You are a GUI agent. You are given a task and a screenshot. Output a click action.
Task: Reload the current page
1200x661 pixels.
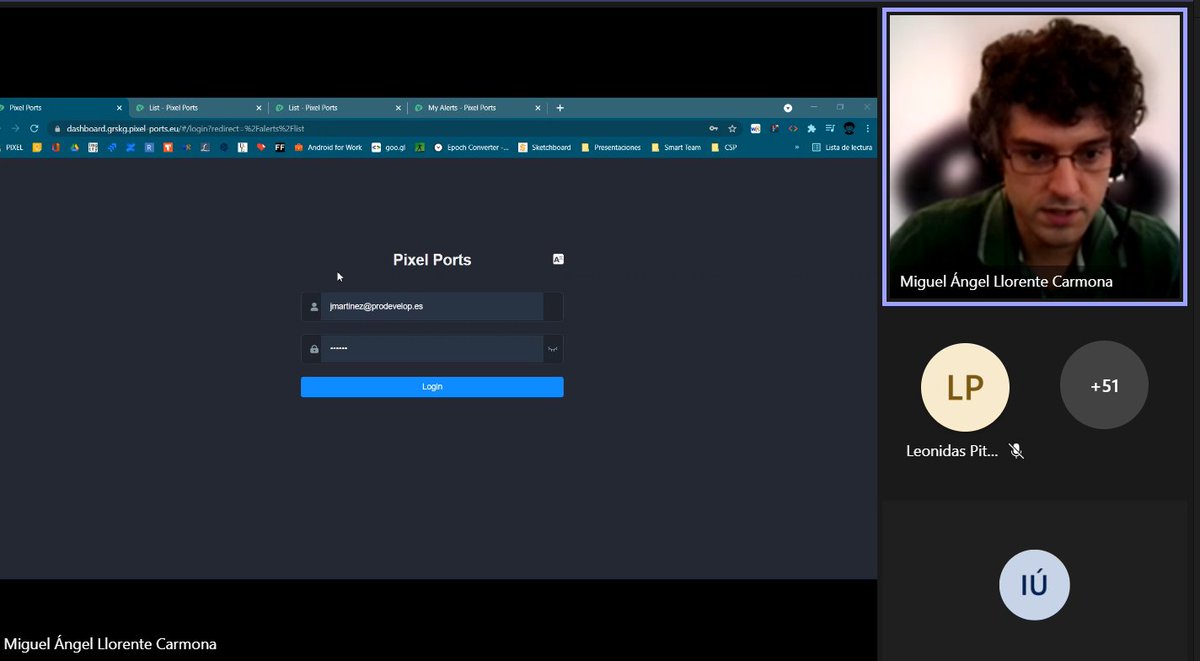tap(34, 129)
